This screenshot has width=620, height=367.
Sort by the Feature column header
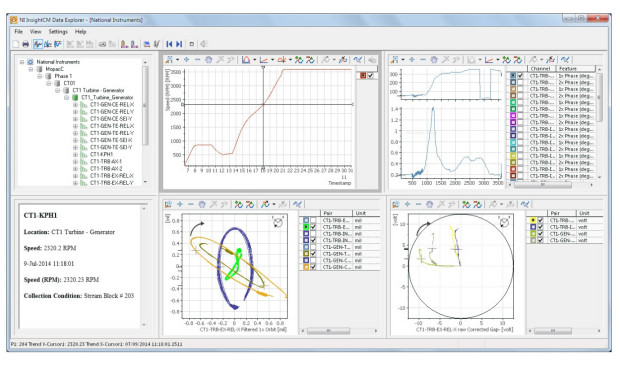click(575, 69)
